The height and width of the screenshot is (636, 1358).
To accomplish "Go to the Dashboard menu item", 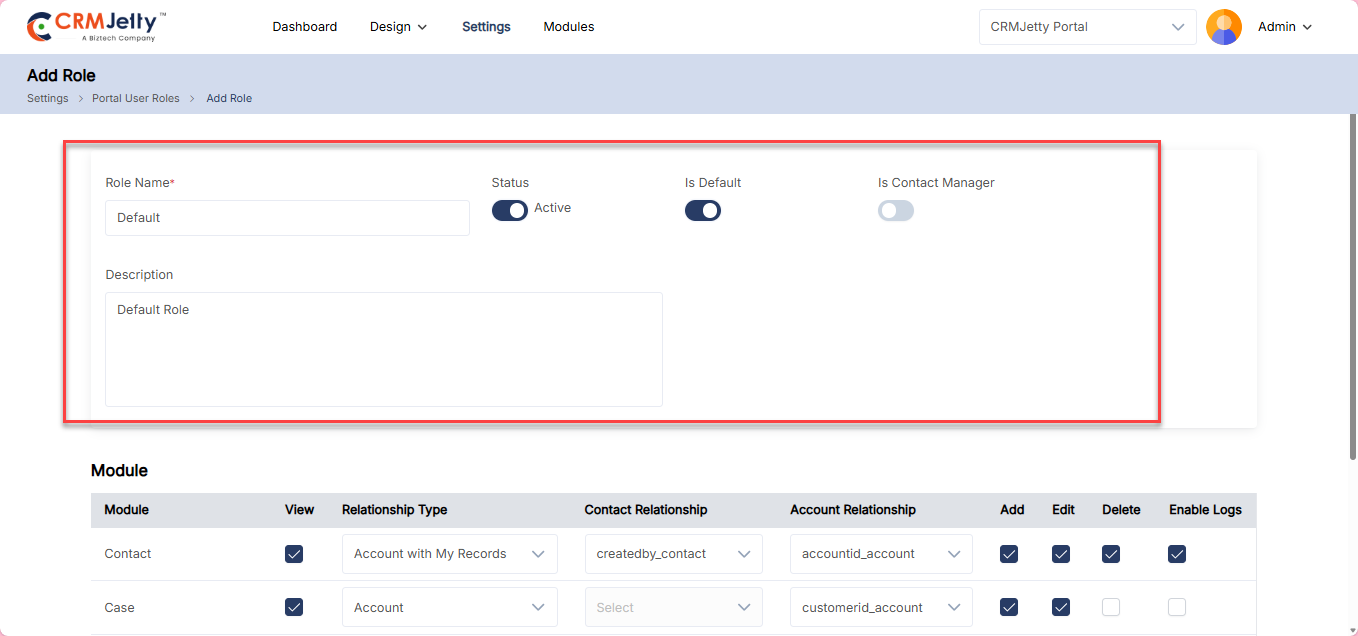I will [x=304, y=27].
